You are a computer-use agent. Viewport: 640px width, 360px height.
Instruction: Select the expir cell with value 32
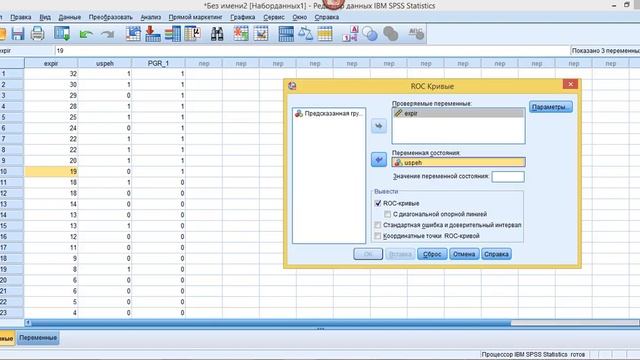click(51, 74)
